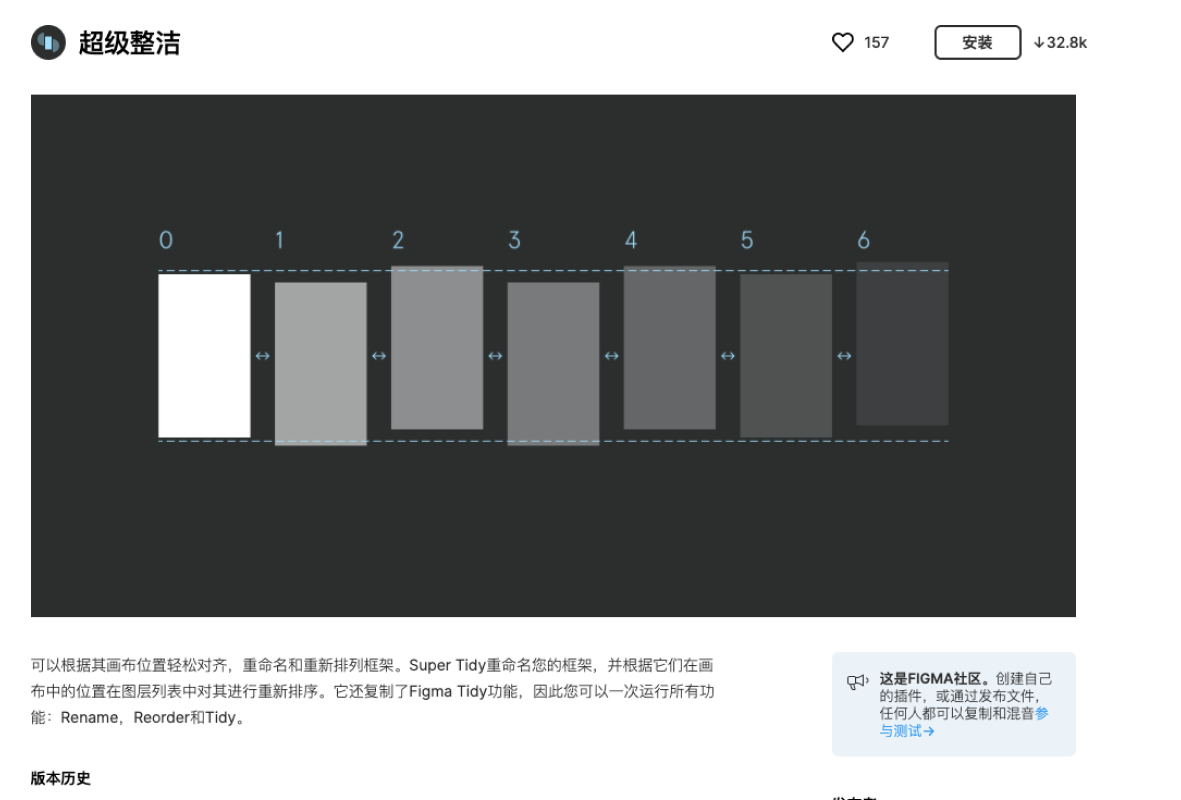The width and height of the screenshot is (1181, 800).
Task: Click the spacing arrow between frames 5 and 6
Action: pyautogui.click(x=844, y=356)
